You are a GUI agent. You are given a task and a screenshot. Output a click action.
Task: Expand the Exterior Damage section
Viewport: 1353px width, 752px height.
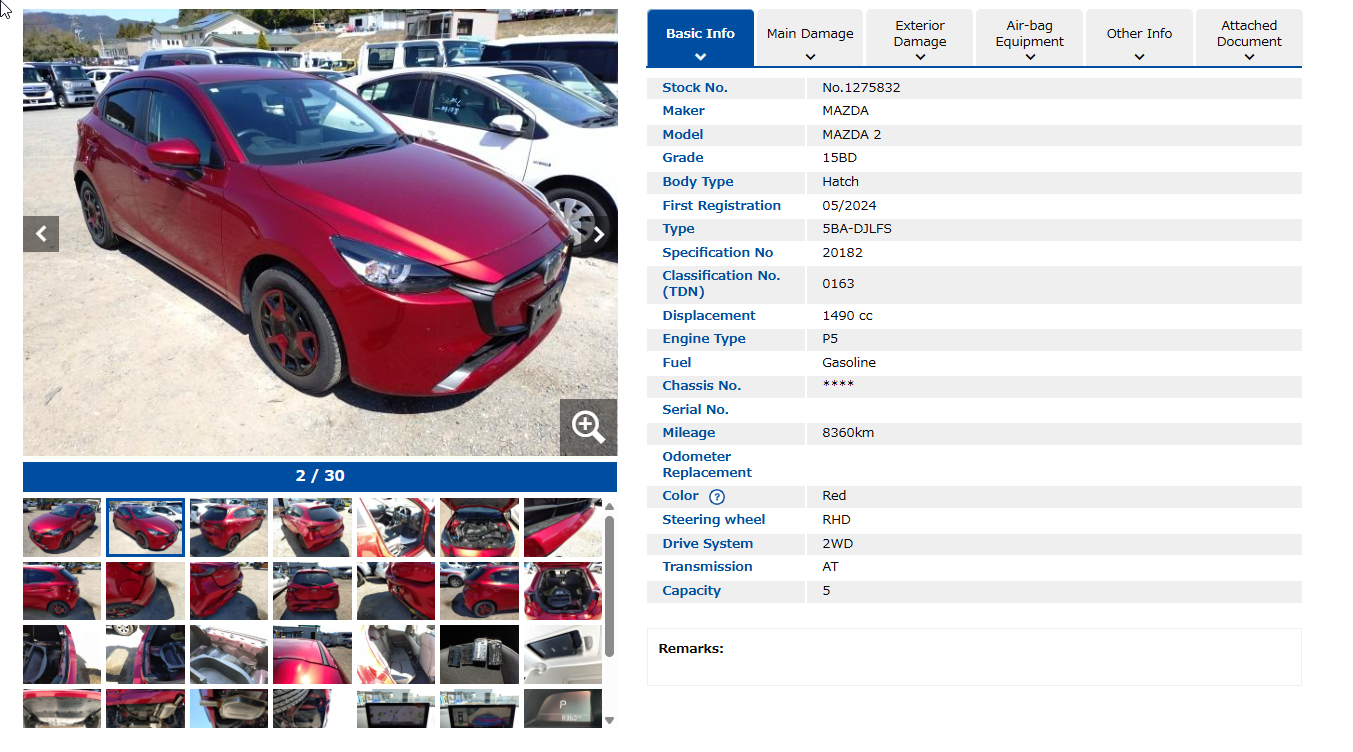point(919,39)
